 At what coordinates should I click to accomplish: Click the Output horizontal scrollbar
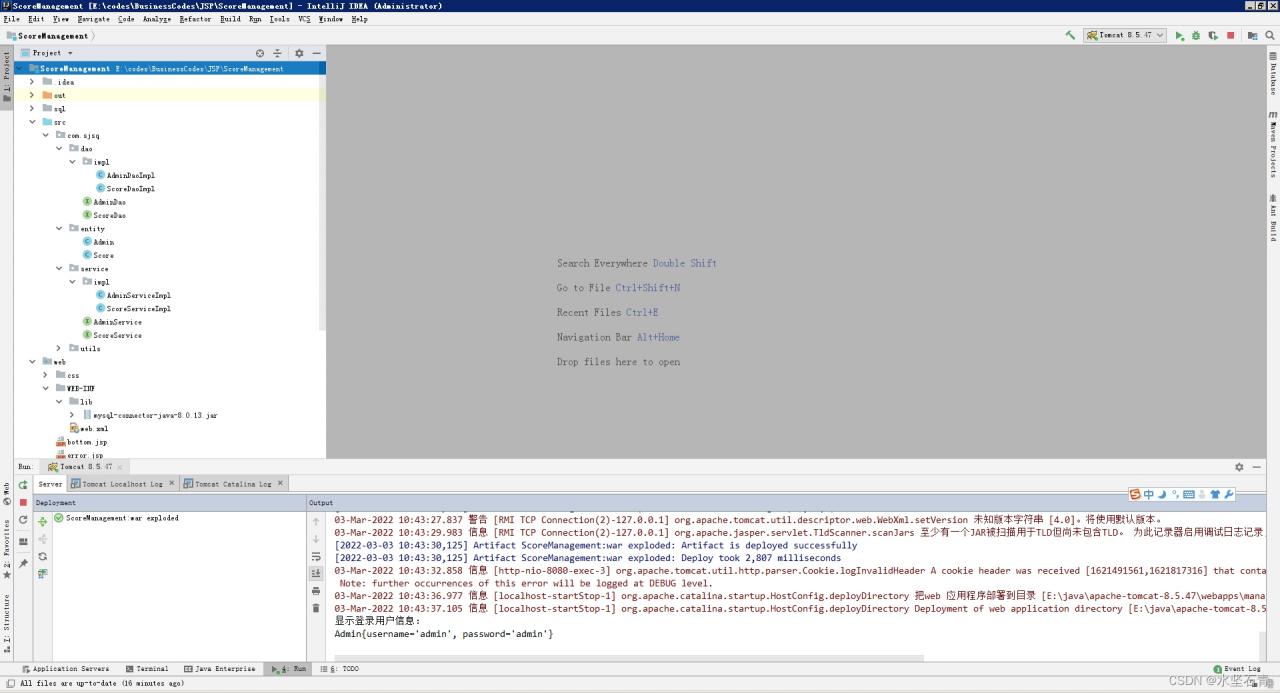[629, 659]
